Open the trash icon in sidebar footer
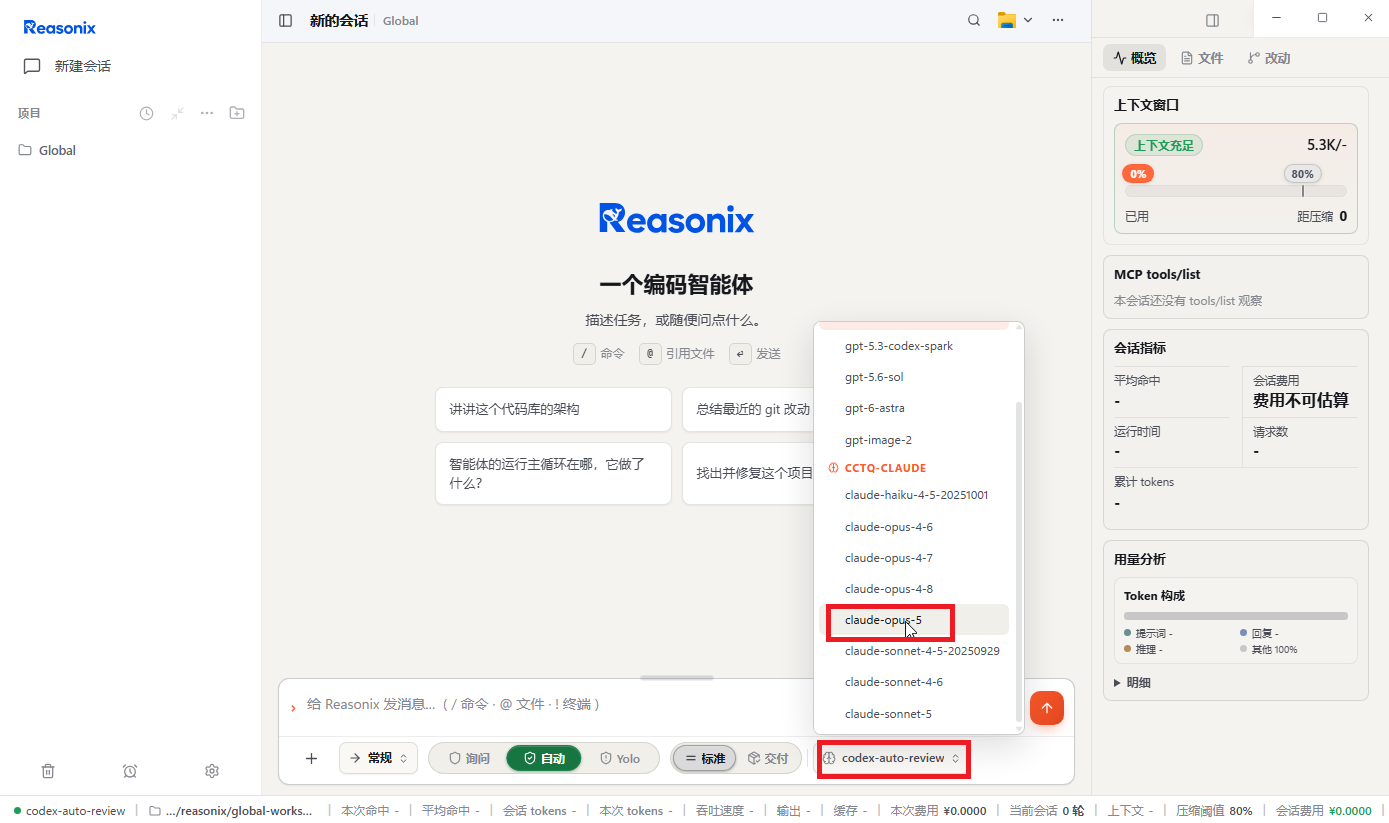1389x823 pixels. click(x=48, y=771)
